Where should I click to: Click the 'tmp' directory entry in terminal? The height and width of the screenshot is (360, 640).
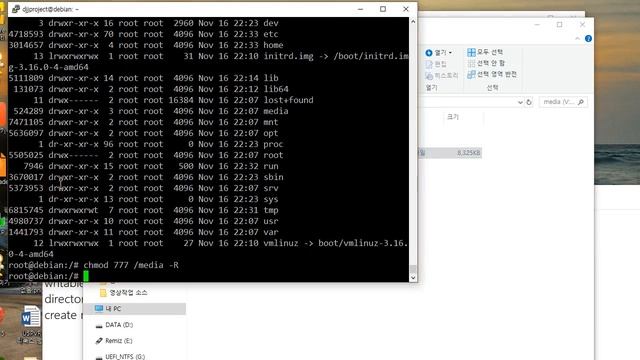click(271, 210)
